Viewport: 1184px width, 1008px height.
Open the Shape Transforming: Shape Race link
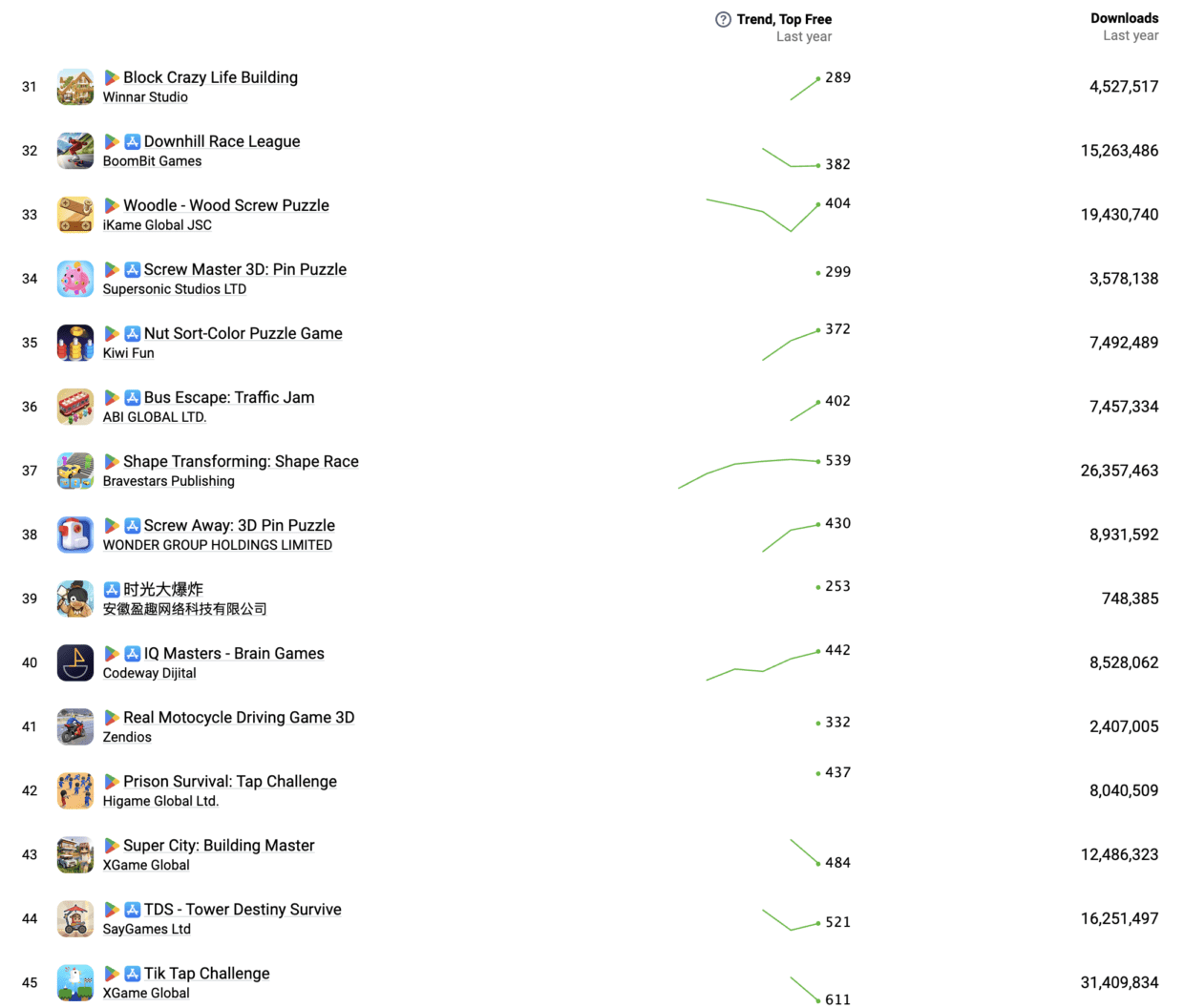pyautogui.click(x=241, y=462)
